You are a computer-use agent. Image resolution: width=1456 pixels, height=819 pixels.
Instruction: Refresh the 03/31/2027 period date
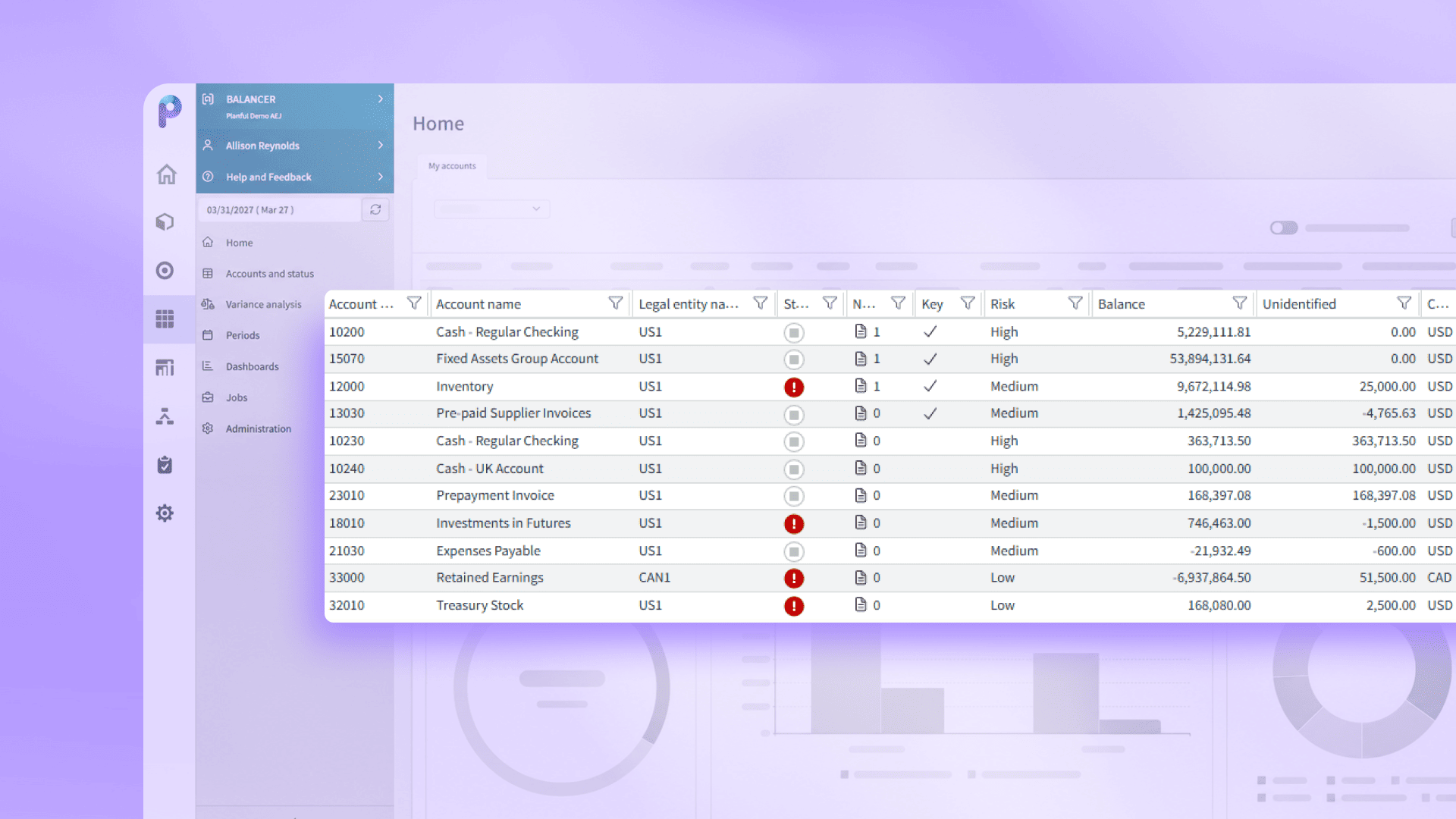point(375,209)
